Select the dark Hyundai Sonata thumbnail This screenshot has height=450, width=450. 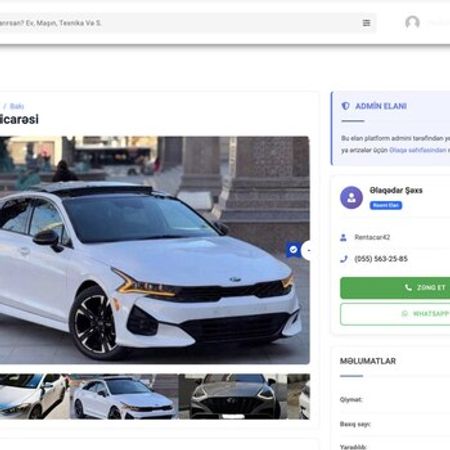(x=233, y=396)
